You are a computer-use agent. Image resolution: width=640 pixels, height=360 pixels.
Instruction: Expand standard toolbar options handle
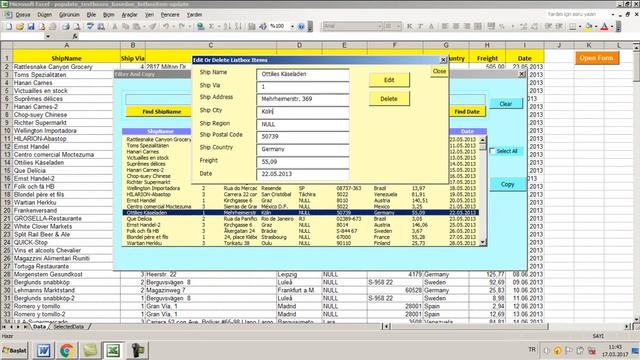(x=310, y=27)
